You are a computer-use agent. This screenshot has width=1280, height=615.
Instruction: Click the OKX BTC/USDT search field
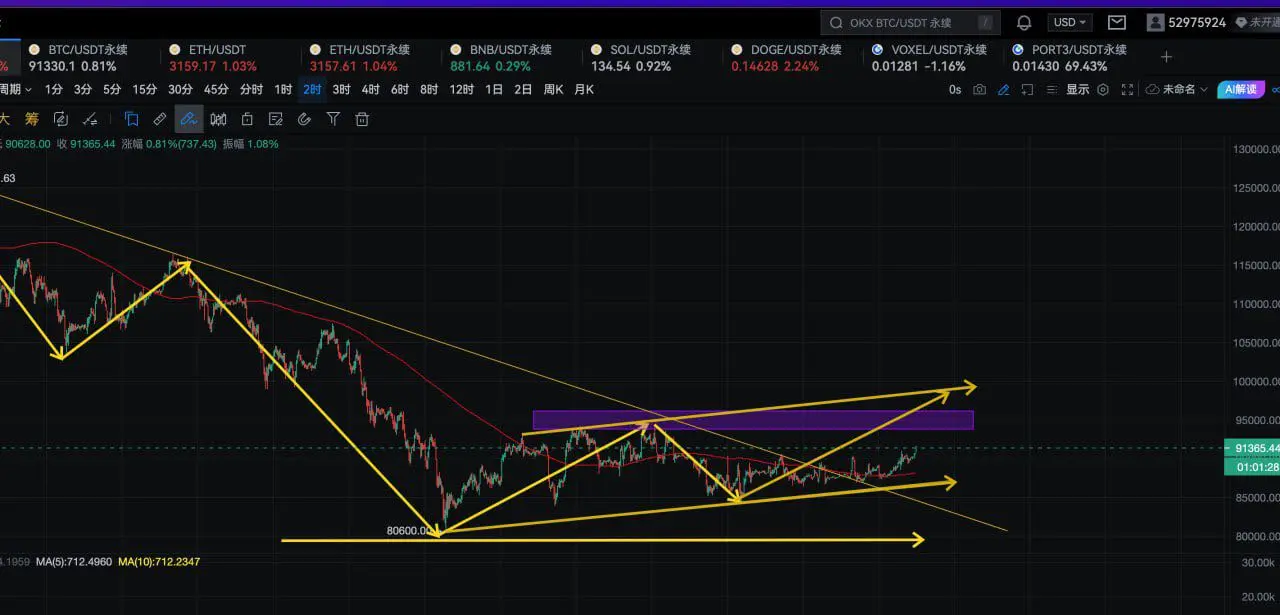(x=910, y=22)
